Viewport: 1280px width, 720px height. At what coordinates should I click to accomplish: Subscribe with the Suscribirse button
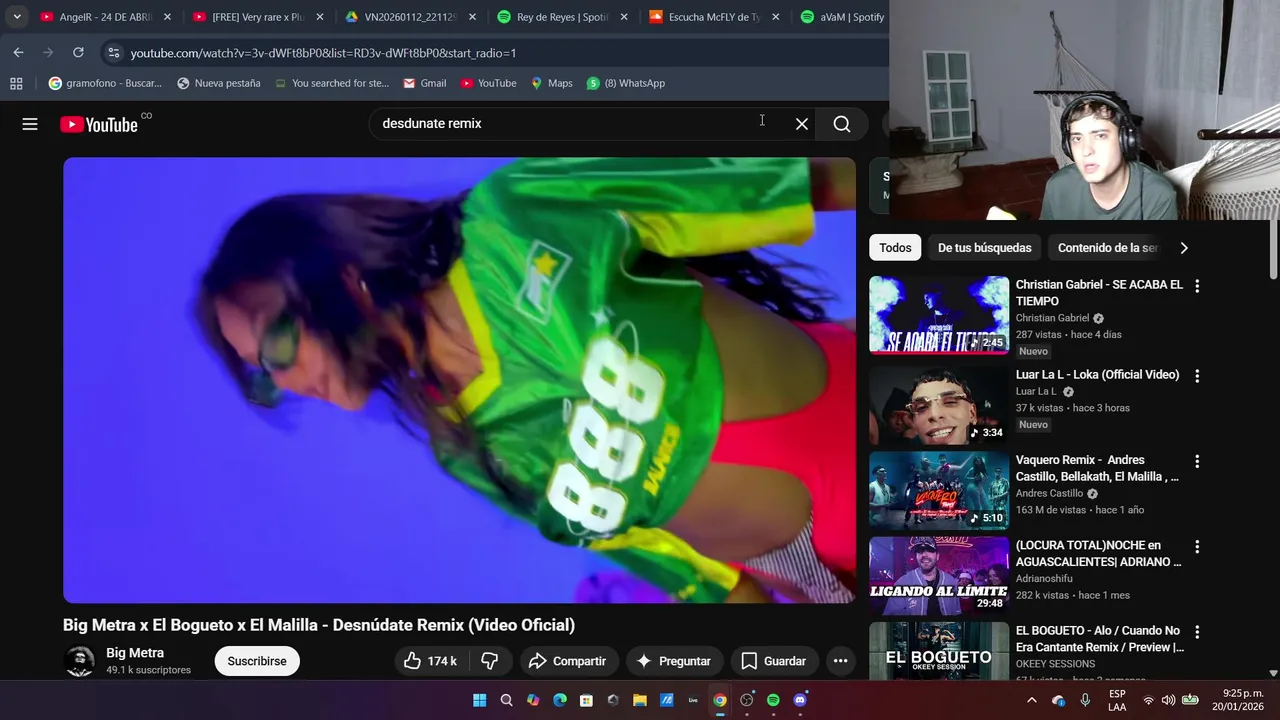coord(257,661)
